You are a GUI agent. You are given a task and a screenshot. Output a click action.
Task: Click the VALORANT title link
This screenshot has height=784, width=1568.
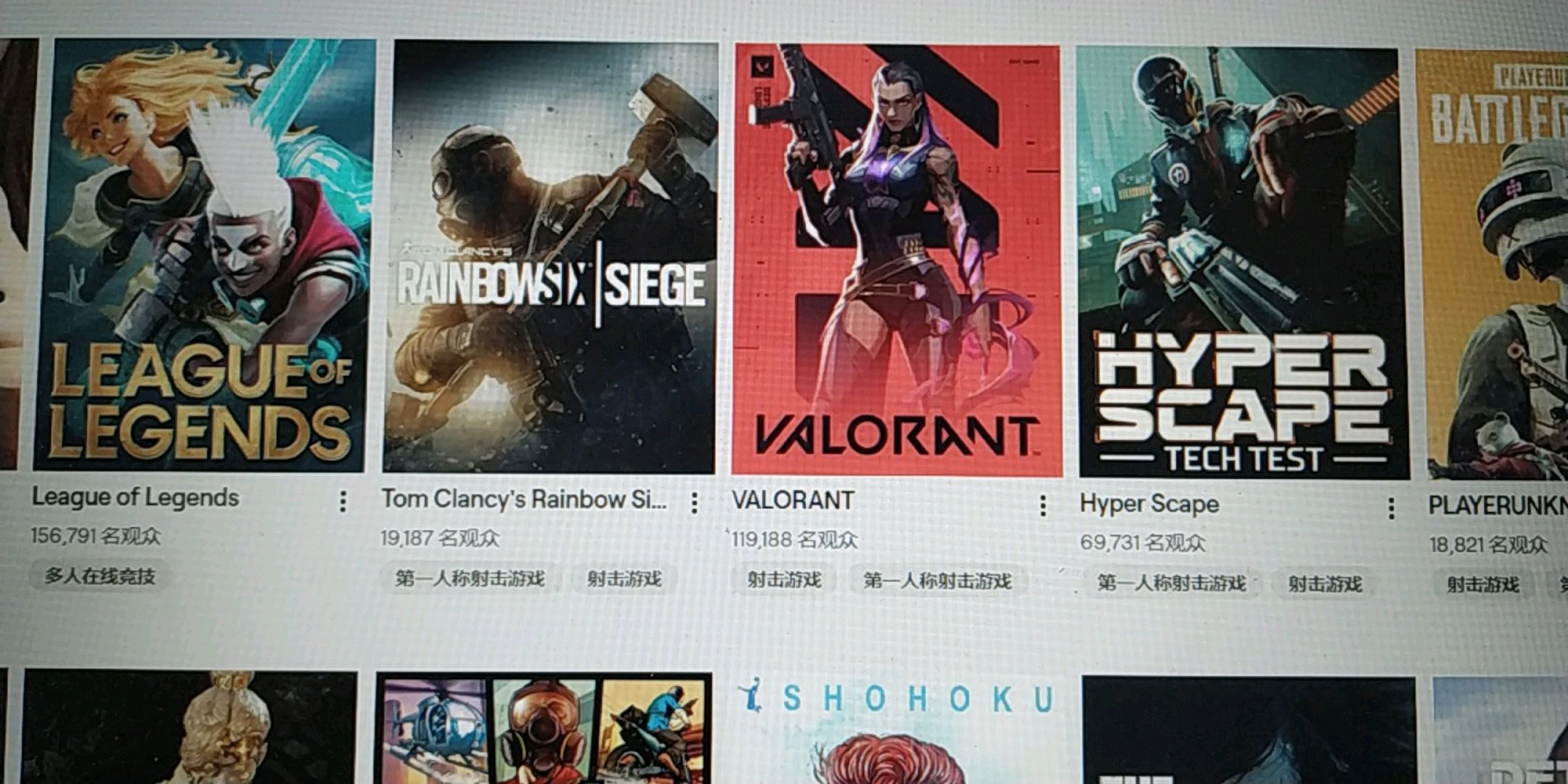[x=793, y=500]
